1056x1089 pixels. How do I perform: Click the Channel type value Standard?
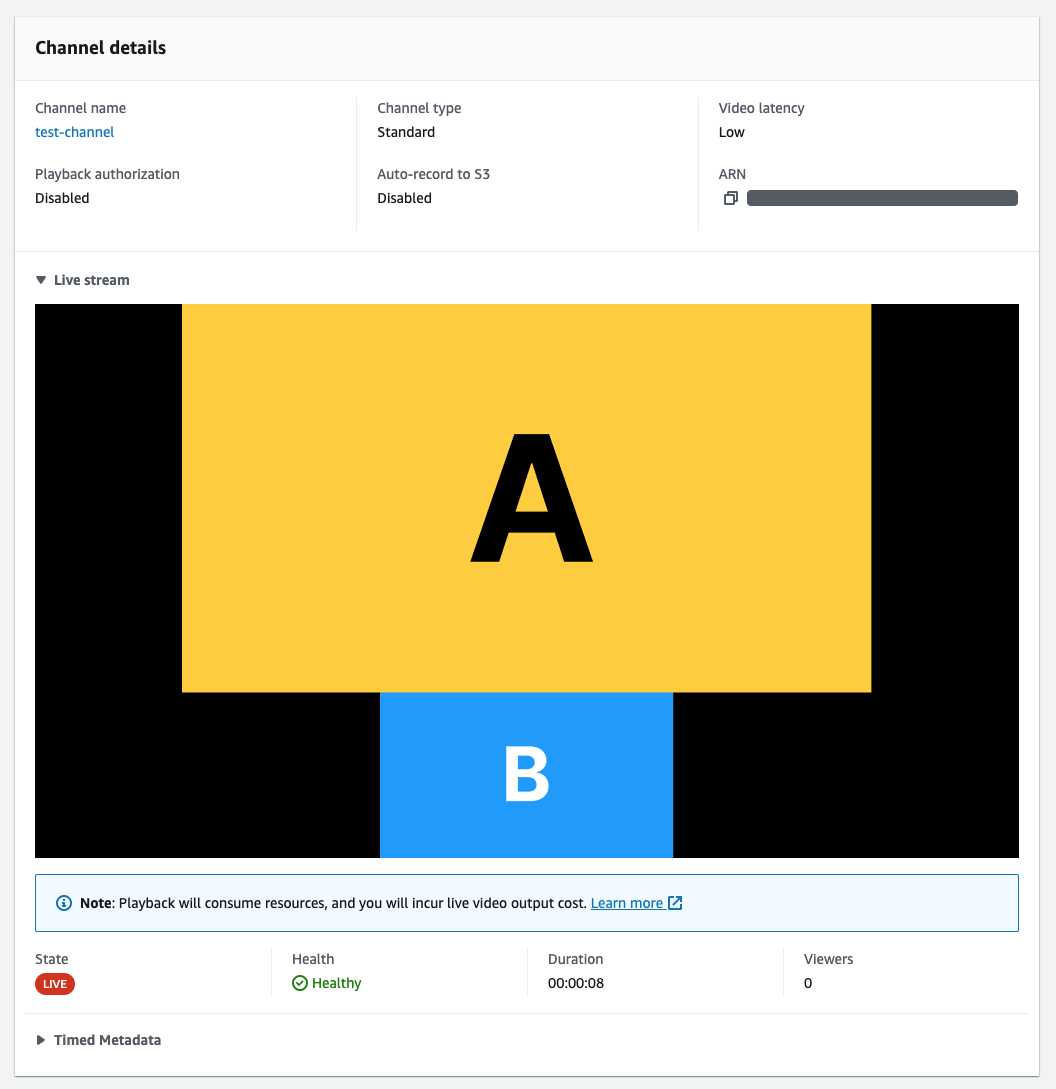(406, 132)
